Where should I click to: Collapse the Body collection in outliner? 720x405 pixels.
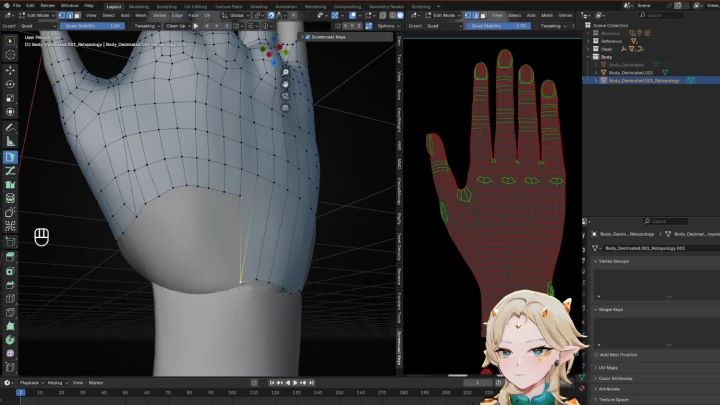click(x=589, y=57)
